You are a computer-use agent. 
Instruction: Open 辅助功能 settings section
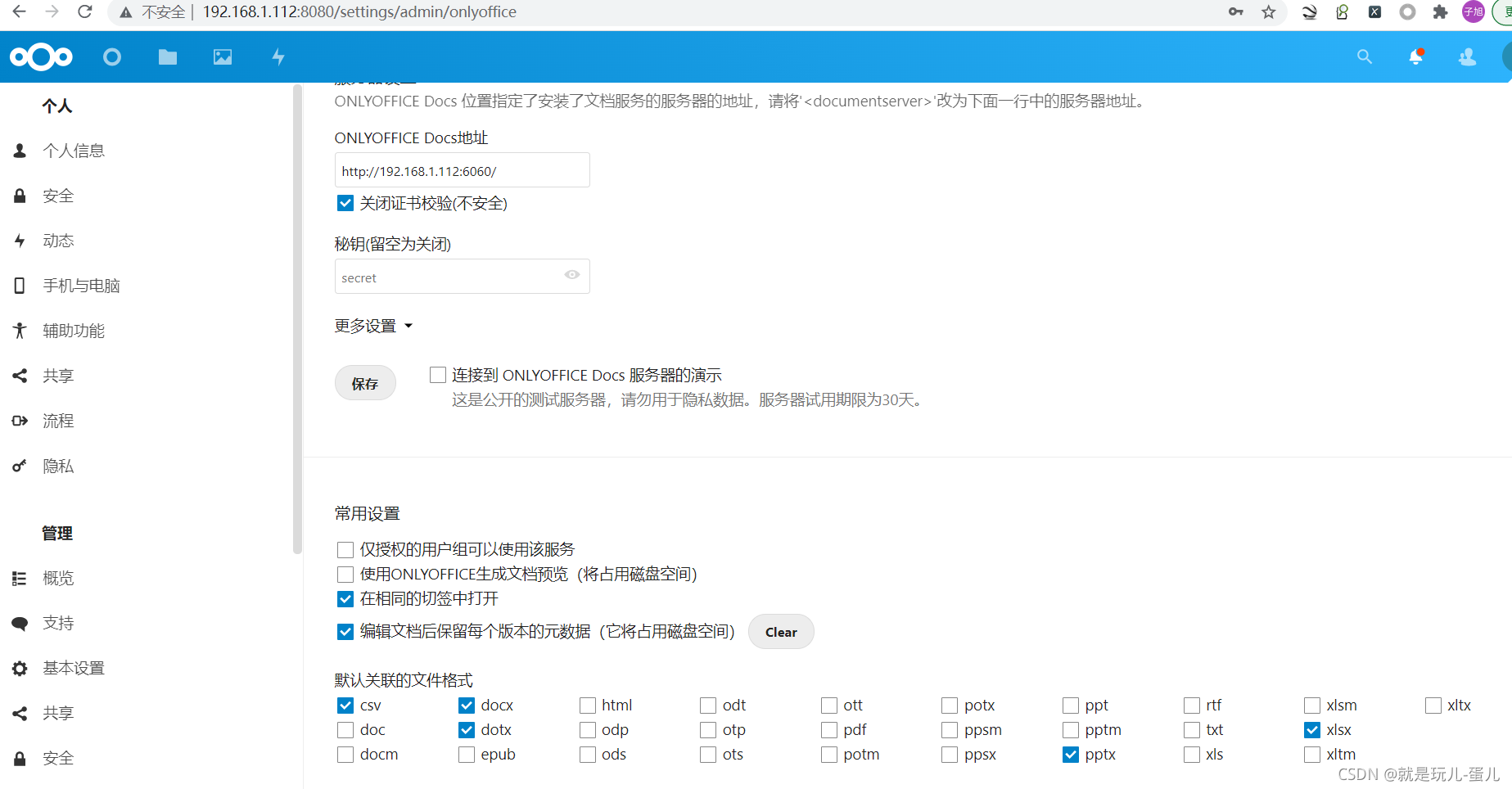pyautogui.click(x=74, y=331)
